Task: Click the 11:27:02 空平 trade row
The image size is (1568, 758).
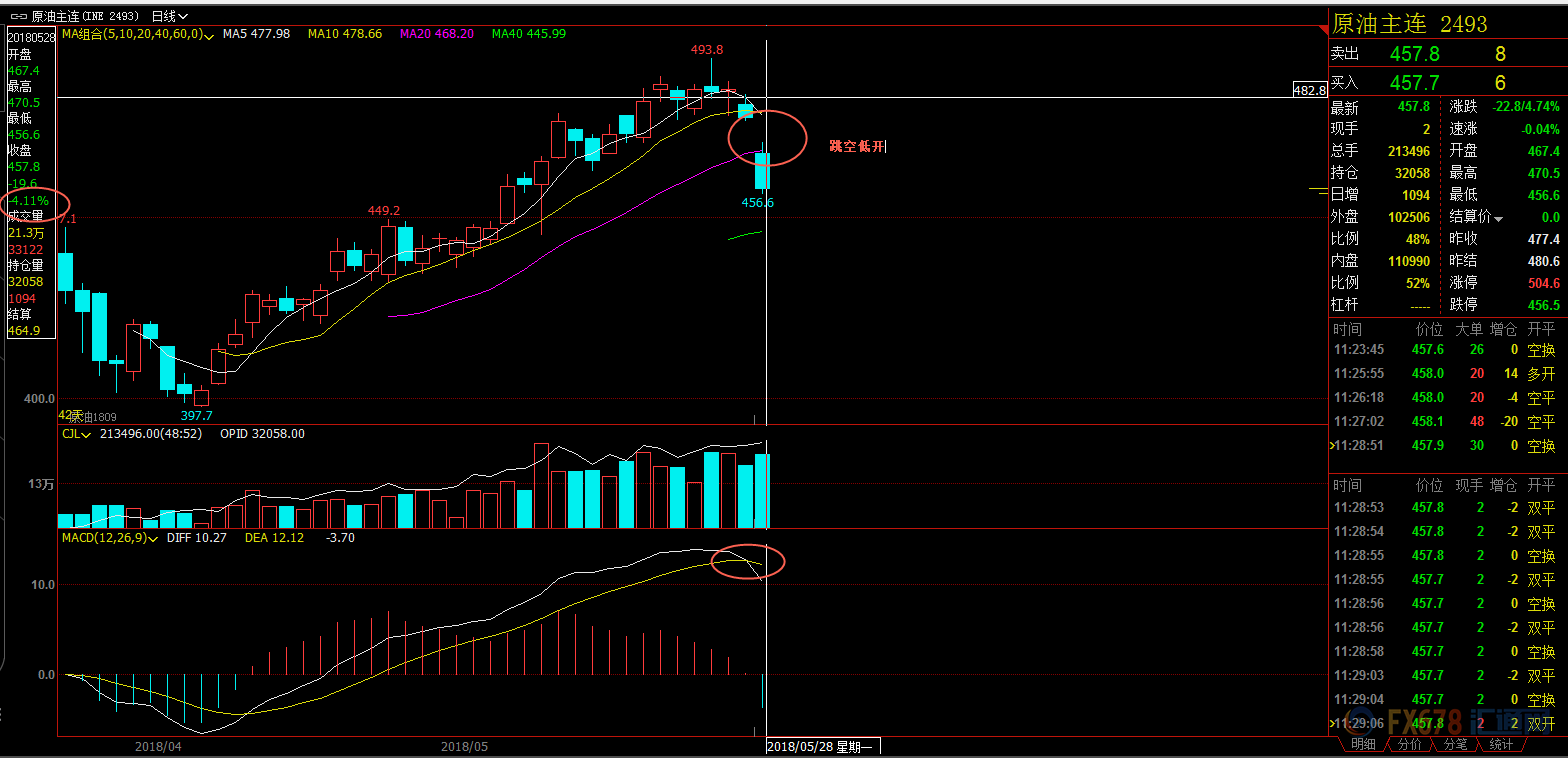Action: point(1446,422)
